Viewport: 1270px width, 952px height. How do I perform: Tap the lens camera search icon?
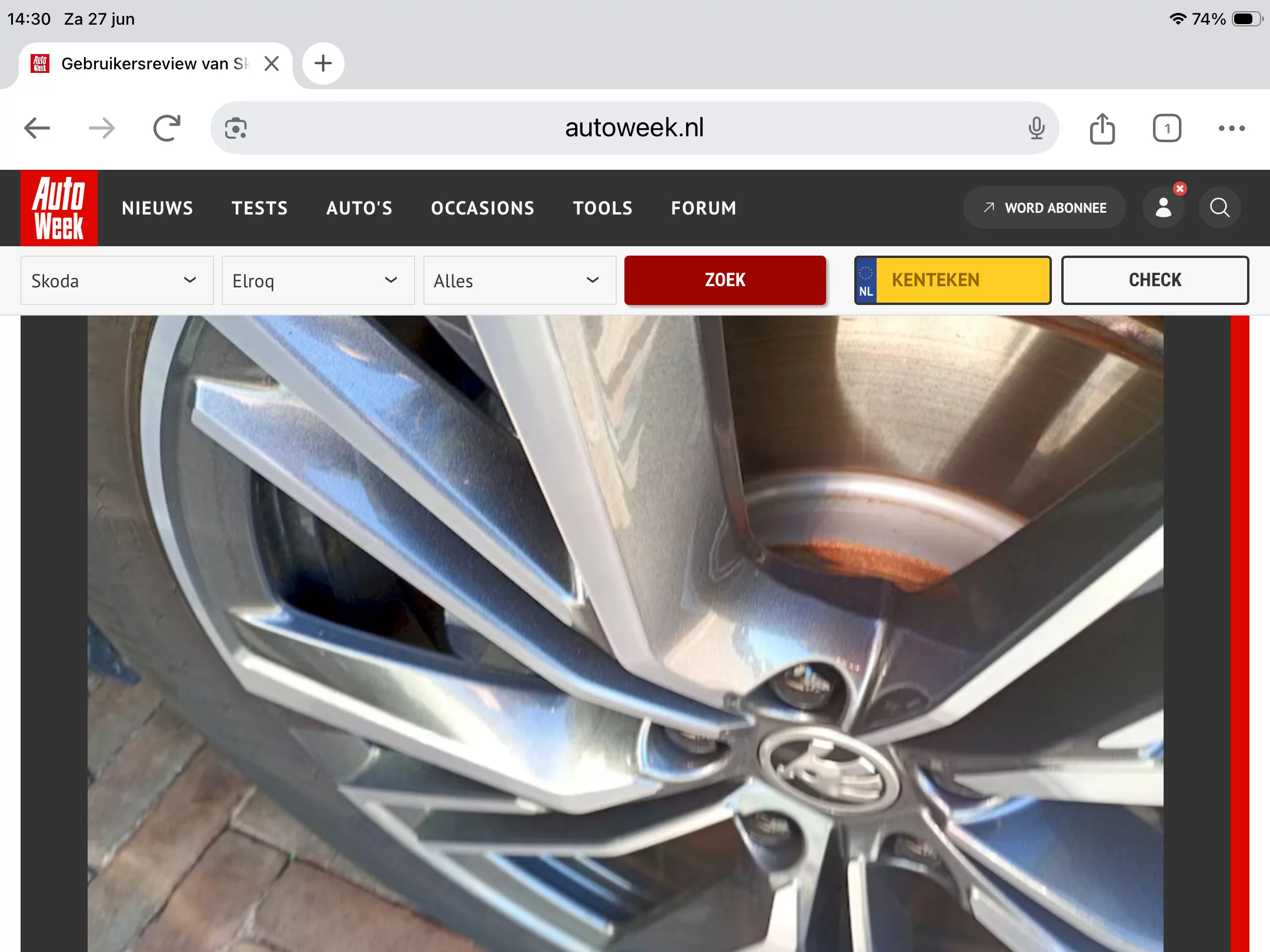click(236, 128)
